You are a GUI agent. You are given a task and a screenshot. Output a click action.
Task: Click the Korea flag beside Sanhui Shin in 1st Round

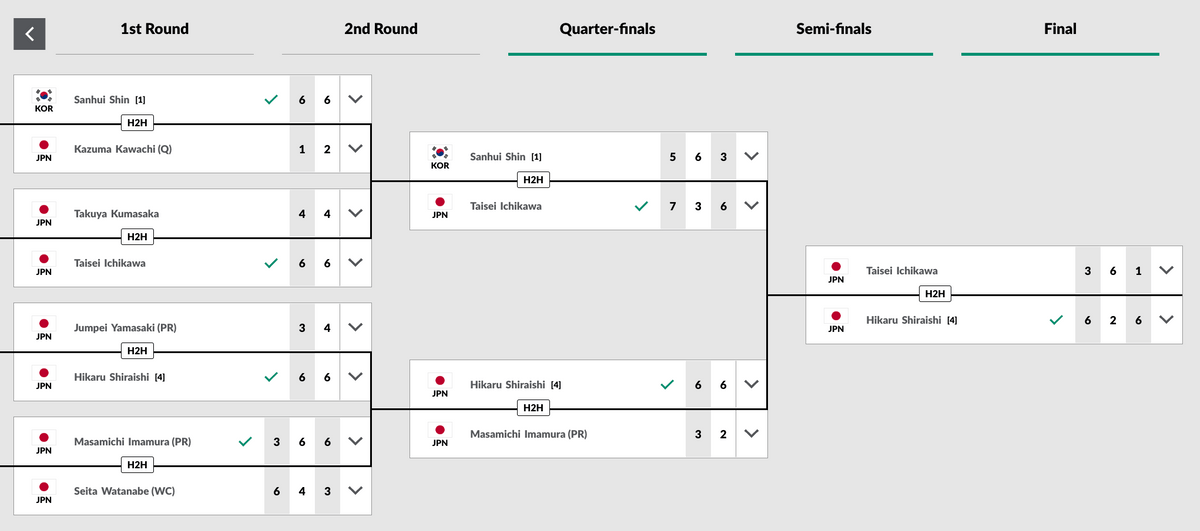[44, 96]
